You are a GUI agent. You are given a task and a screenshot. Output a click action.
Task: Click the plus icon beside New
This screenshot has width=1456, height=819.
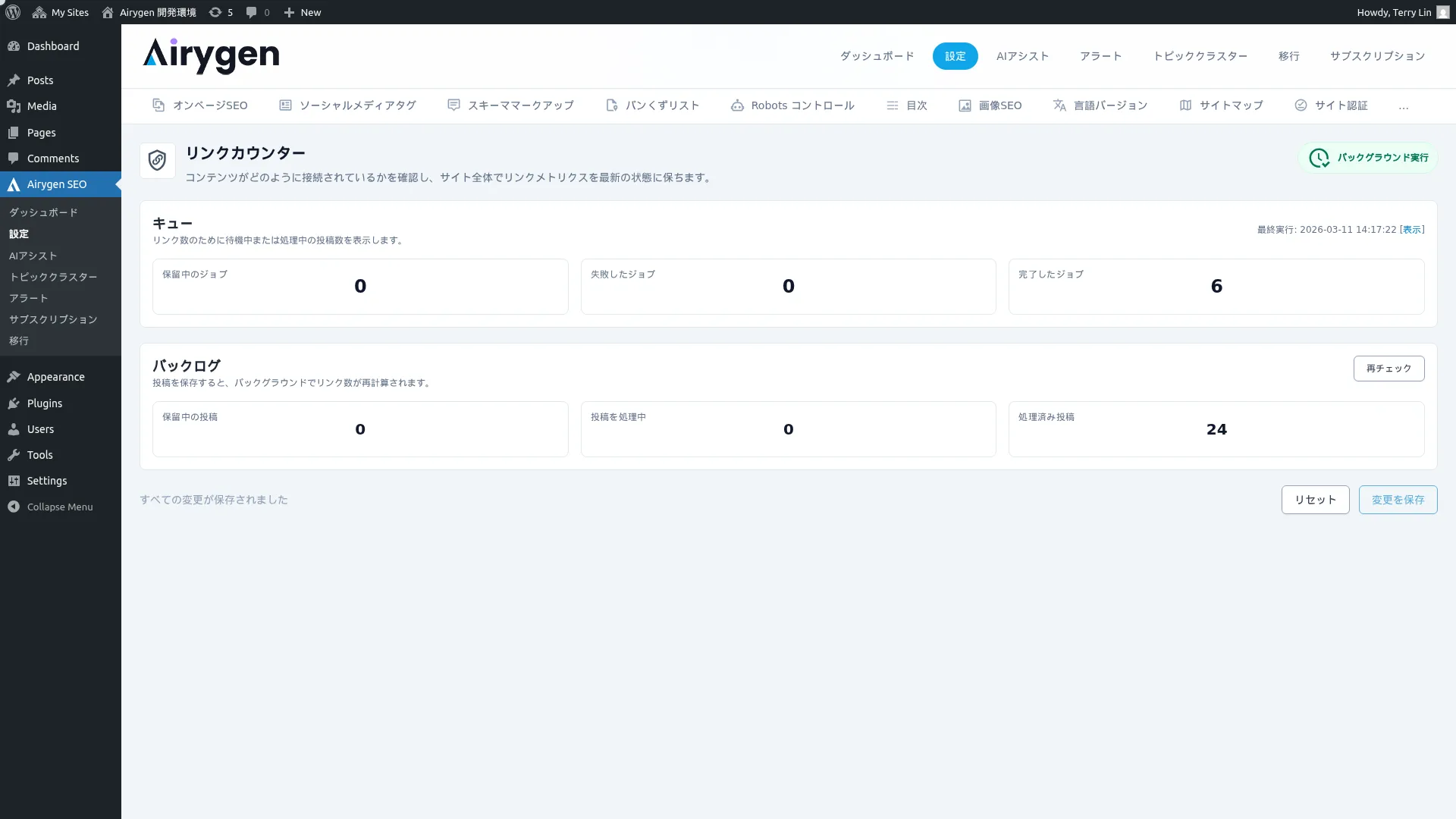289,12
